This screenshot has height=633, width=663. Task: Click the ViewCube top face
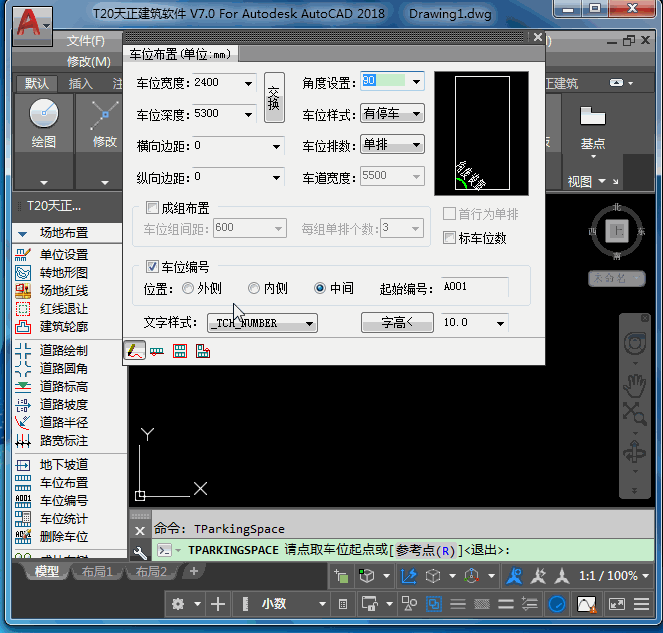pos(616,231)
